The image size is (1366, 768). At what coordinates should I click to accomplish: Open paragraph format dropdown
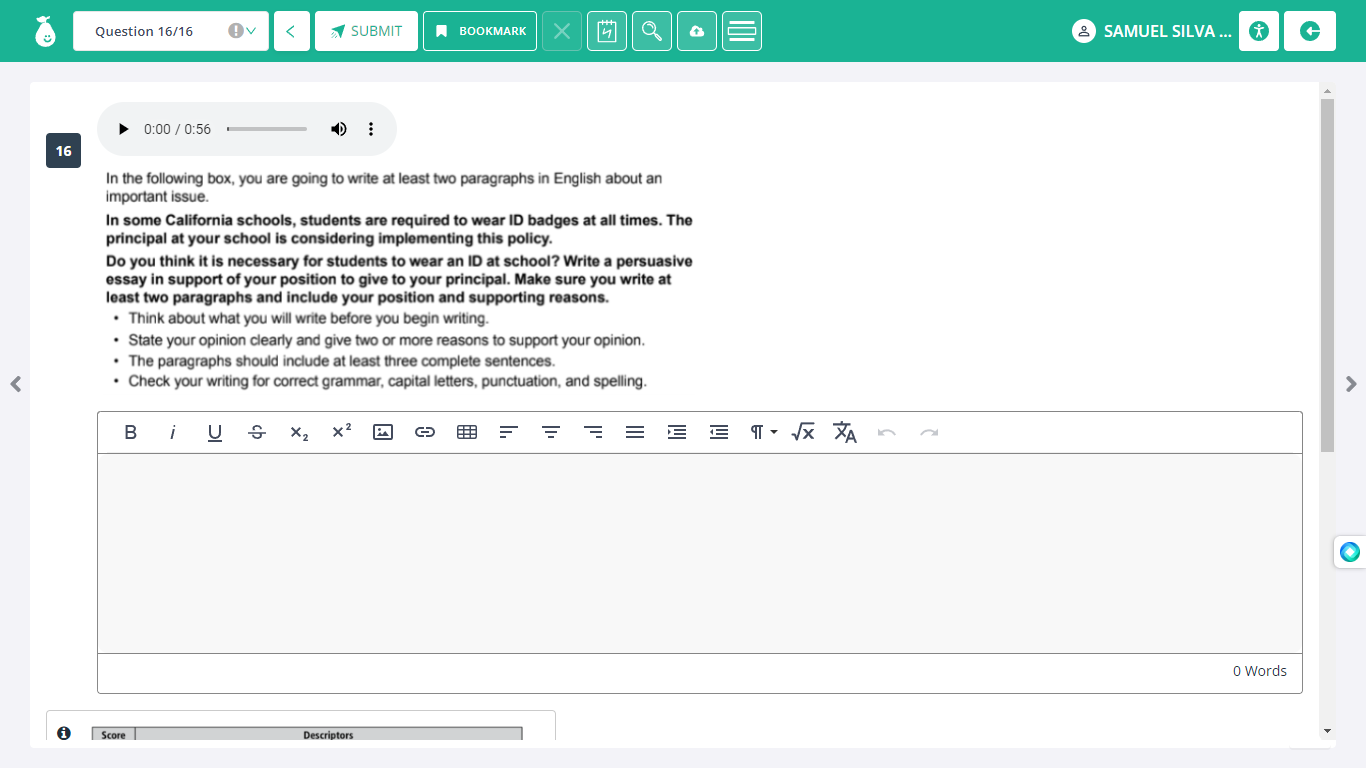point(764,432)
